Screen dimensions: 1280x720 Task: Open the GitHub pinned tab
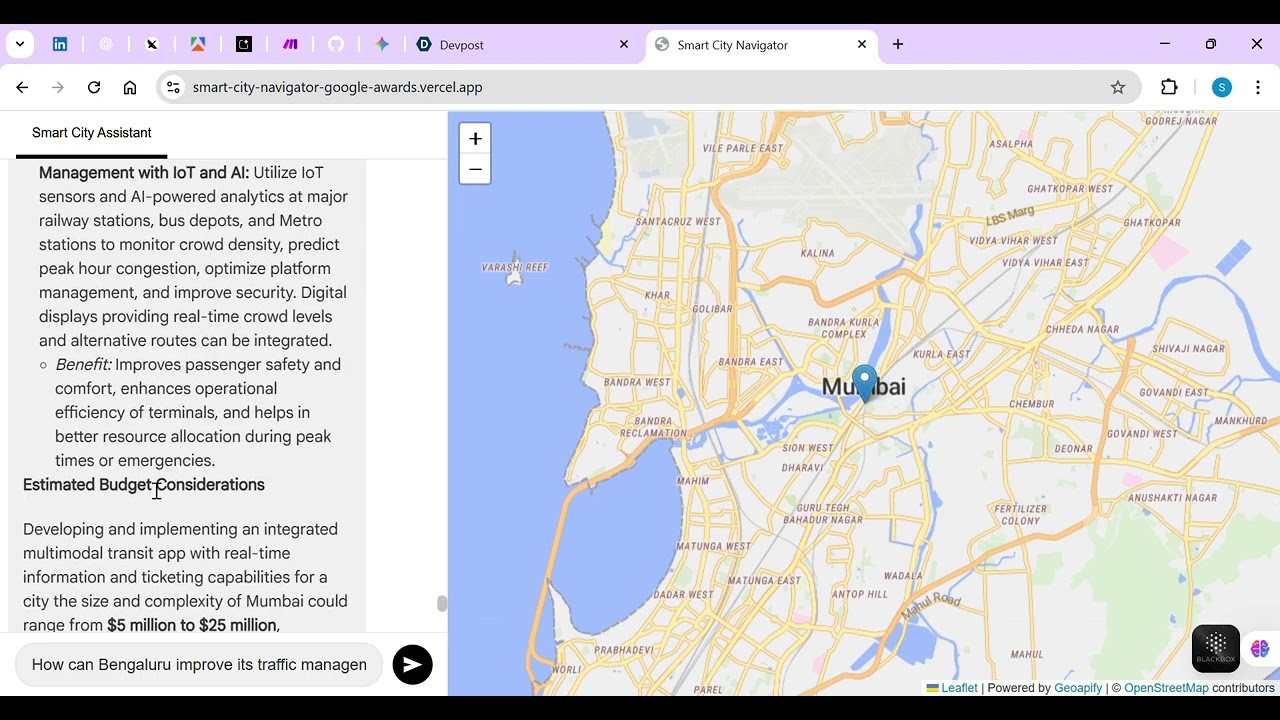pyautogui.click(x=336, y=44)
